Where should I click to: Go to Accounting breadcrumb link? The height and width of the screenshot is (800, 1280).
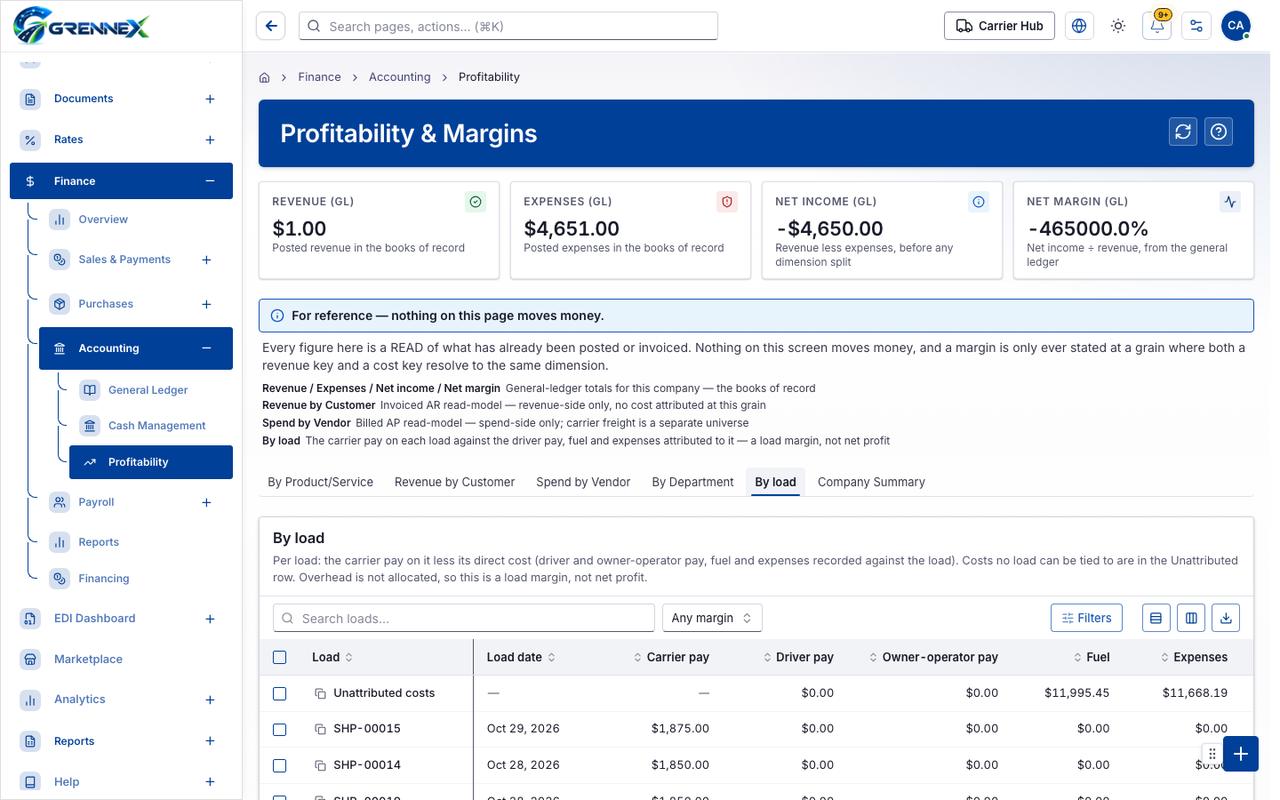click(x=400, y=77)
